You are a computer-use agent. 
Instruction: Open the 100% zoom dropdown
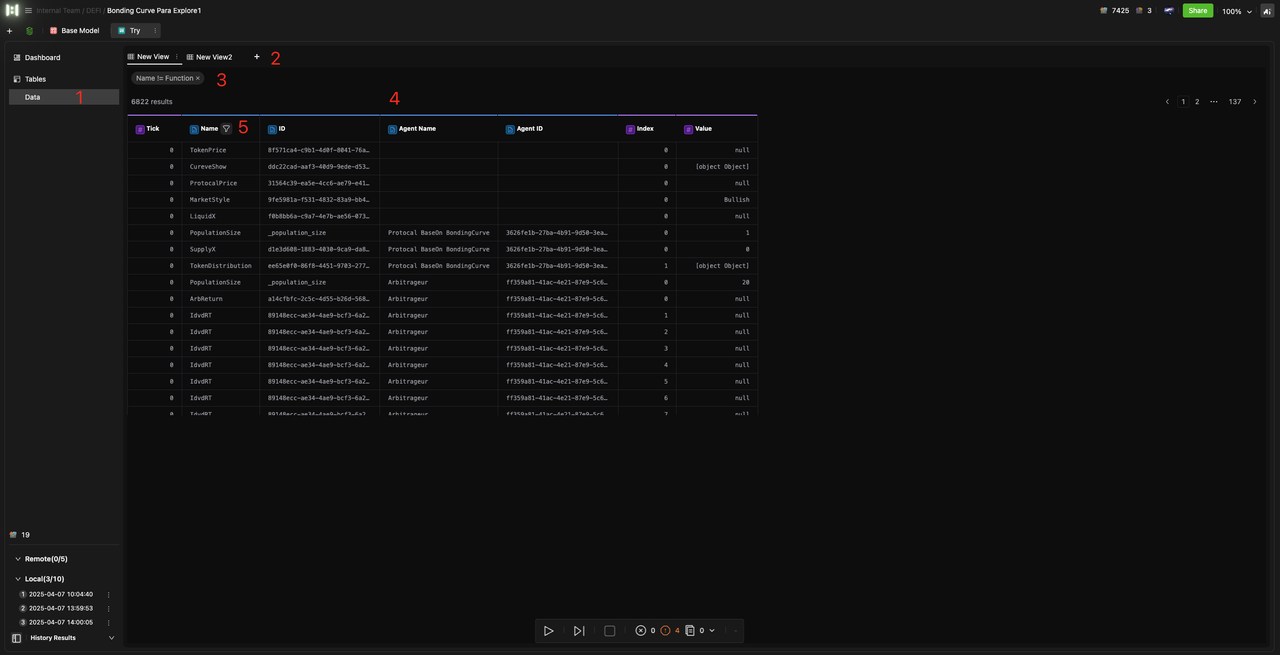pos(1236,11)
